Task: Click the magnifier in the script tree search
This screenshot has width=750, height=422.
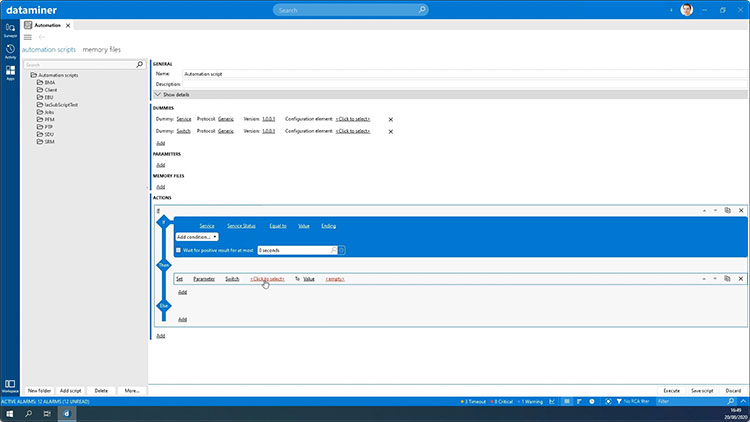Action: coord(140,64)
